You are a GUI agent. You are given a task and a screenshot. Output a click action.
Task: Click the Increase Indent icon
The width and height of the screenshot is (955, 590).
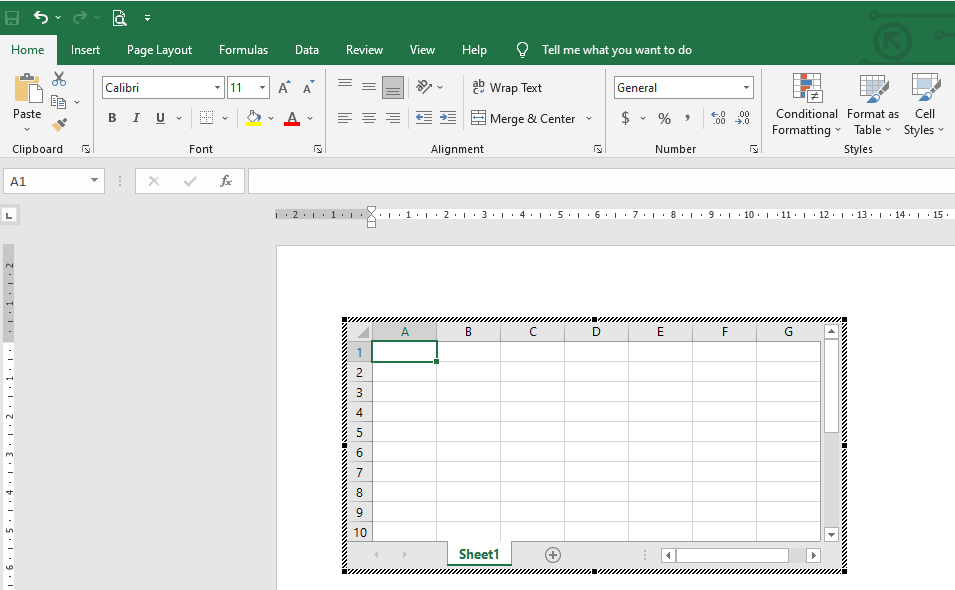click(448, 118)
